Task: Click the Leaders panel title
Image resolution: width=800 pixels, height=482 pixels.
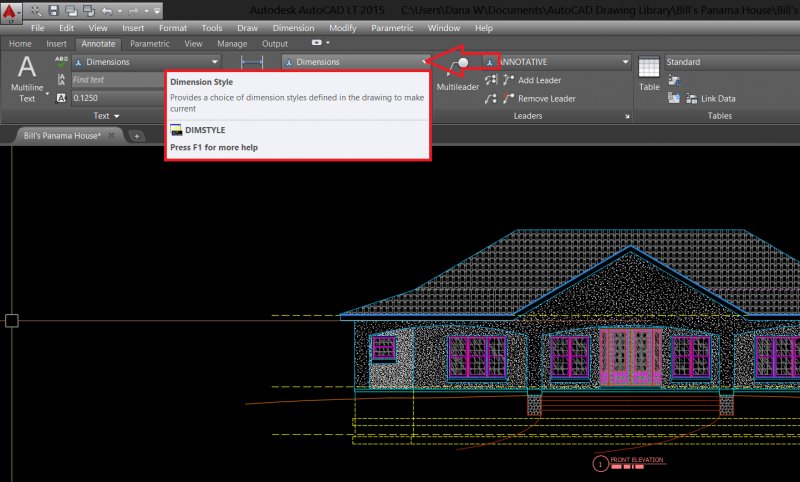Action: click(528, 116)
